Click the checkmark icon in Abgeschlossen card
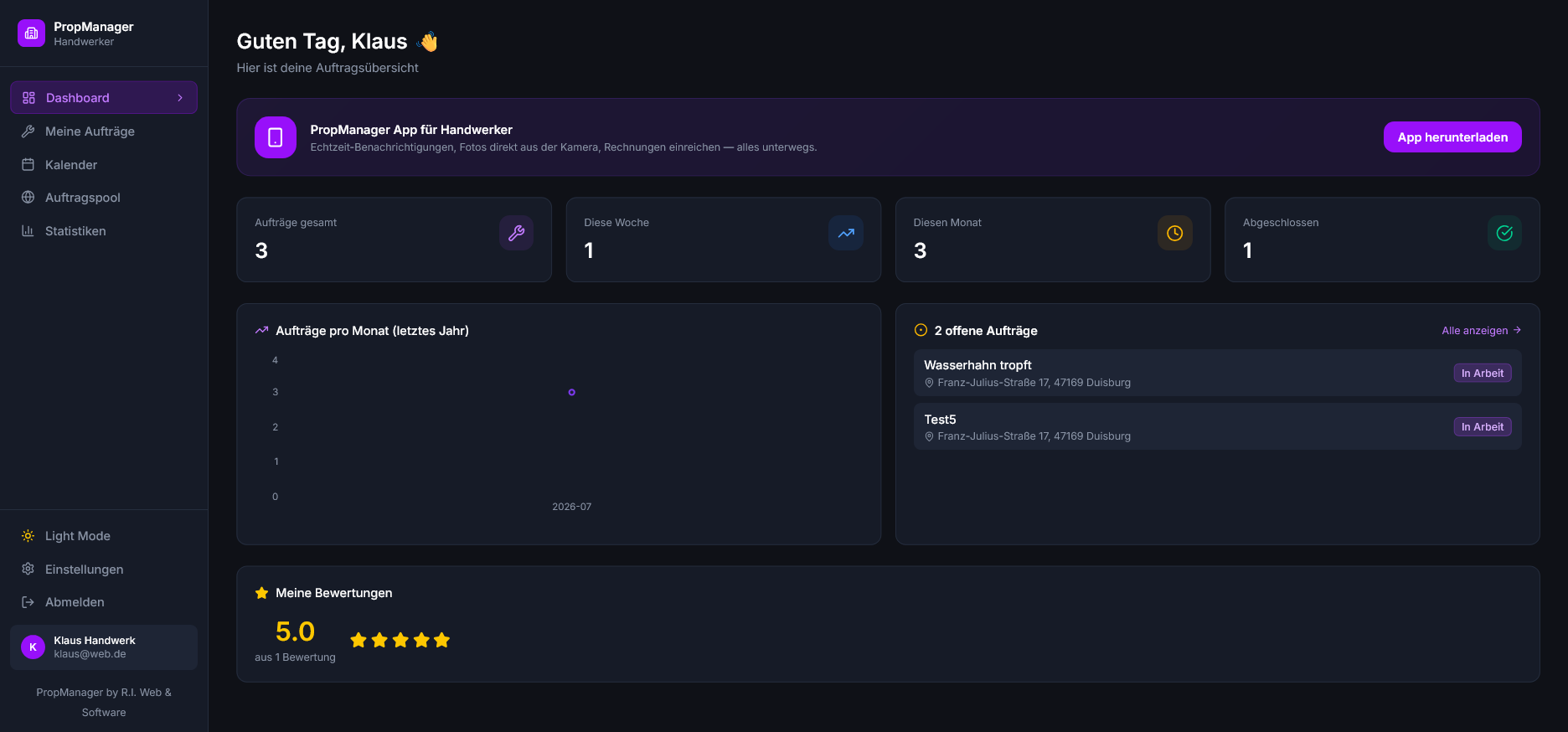Image resolution: width=1568 pixels, height=732 pixels. coord(1504,233)
